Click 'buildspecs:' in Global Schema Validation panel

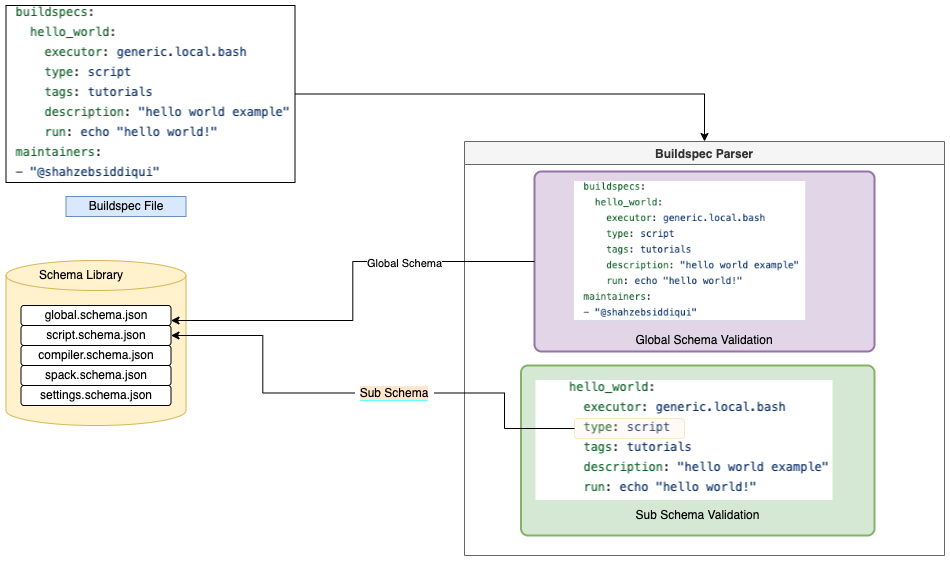point(614,187)
